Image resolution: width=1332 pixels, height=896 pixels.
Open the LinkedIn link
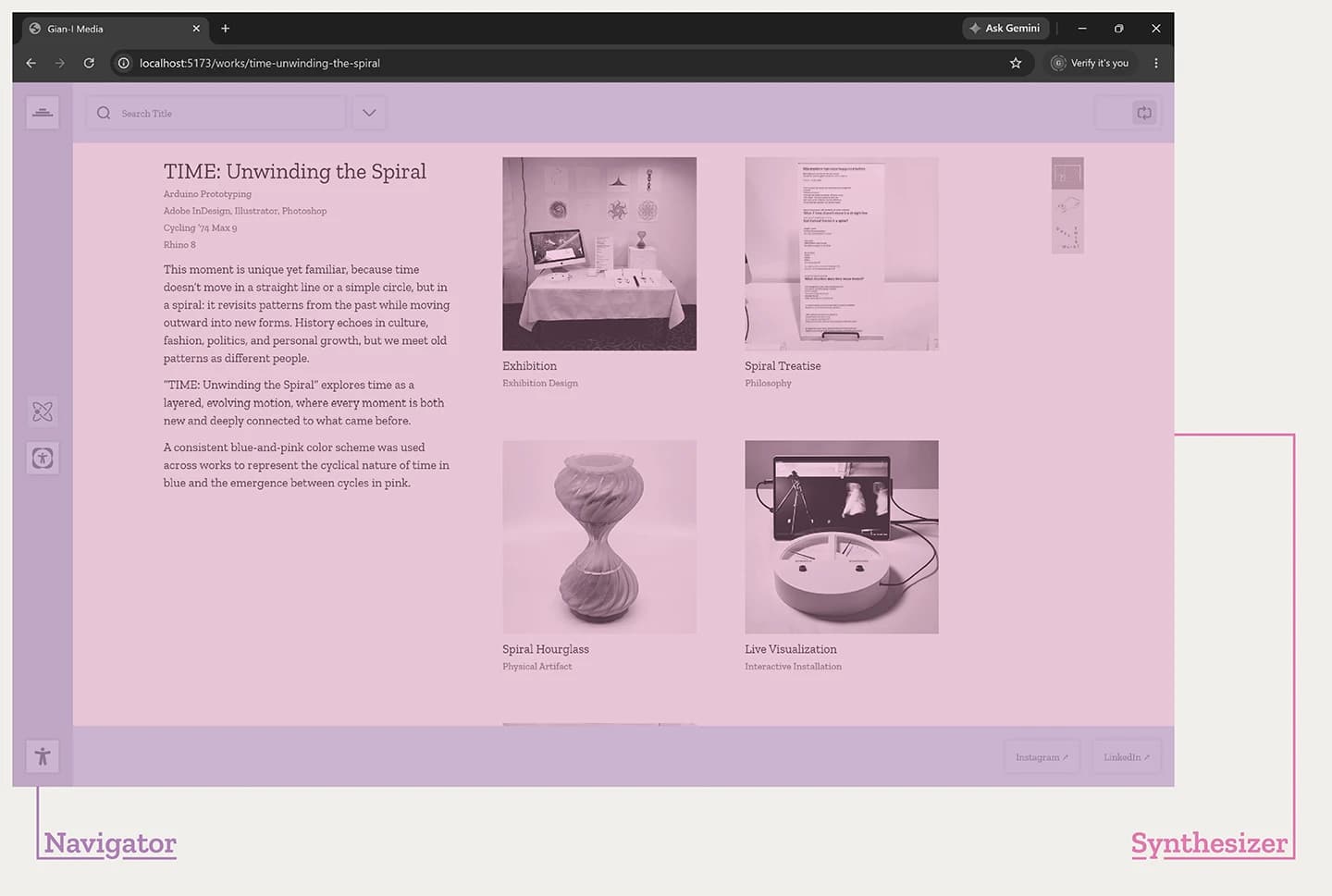[1127, 757]
